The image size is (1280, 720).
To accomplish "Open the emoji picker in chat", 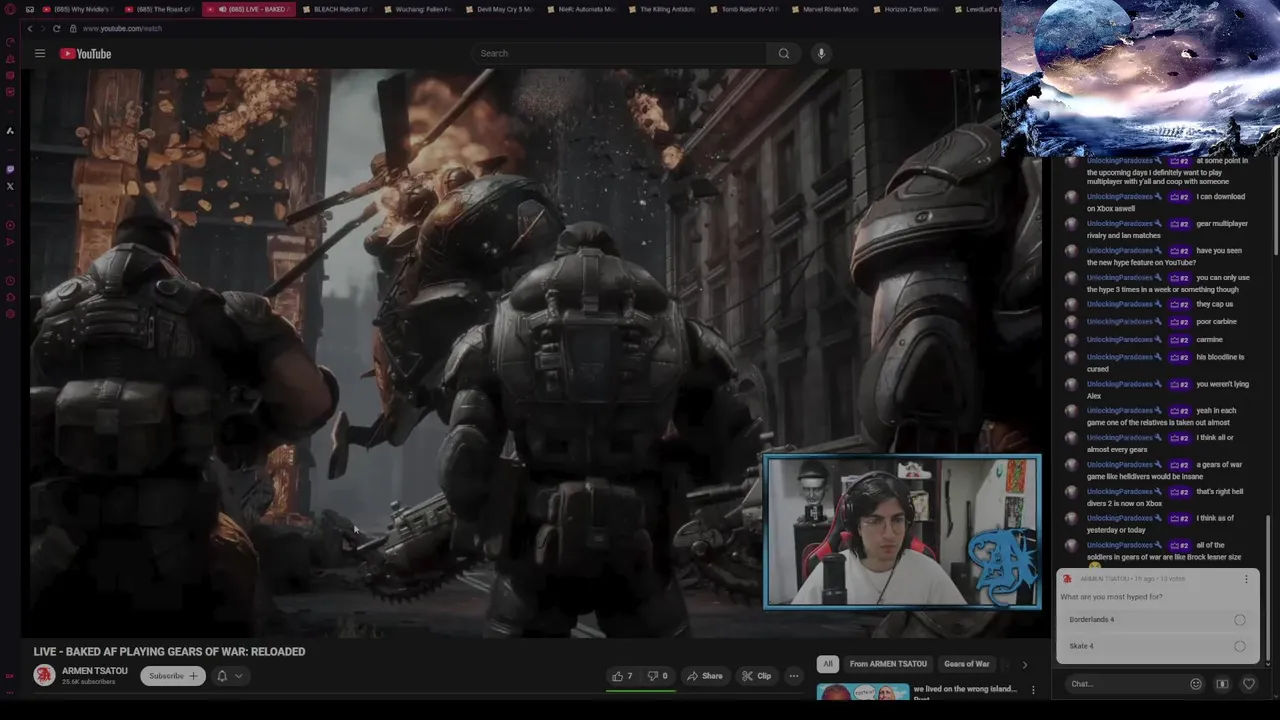I will [x=1195, y=684].
